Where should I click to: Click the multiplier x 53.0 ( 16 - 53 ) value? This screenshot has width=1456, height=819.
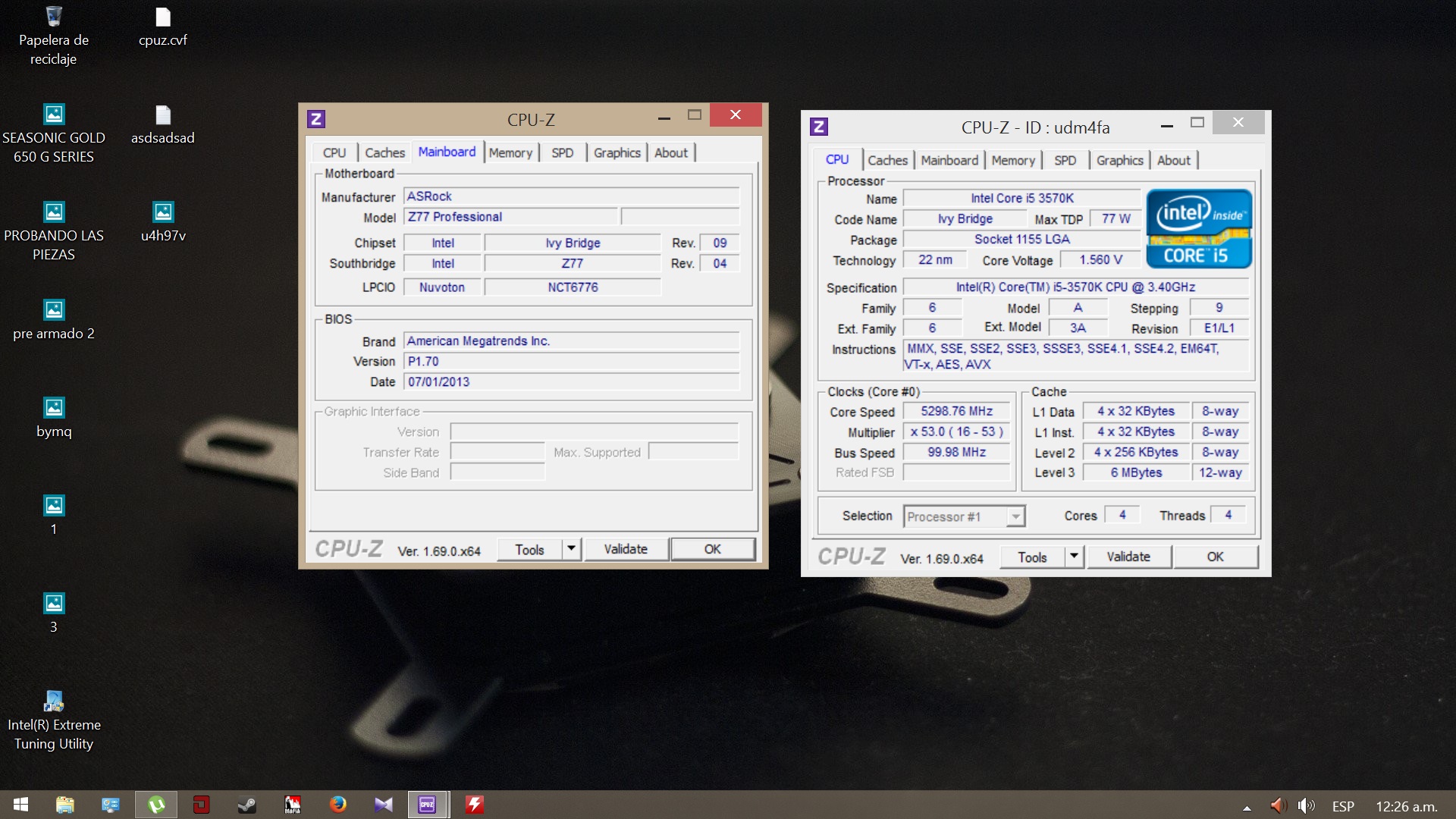[957, 431]
